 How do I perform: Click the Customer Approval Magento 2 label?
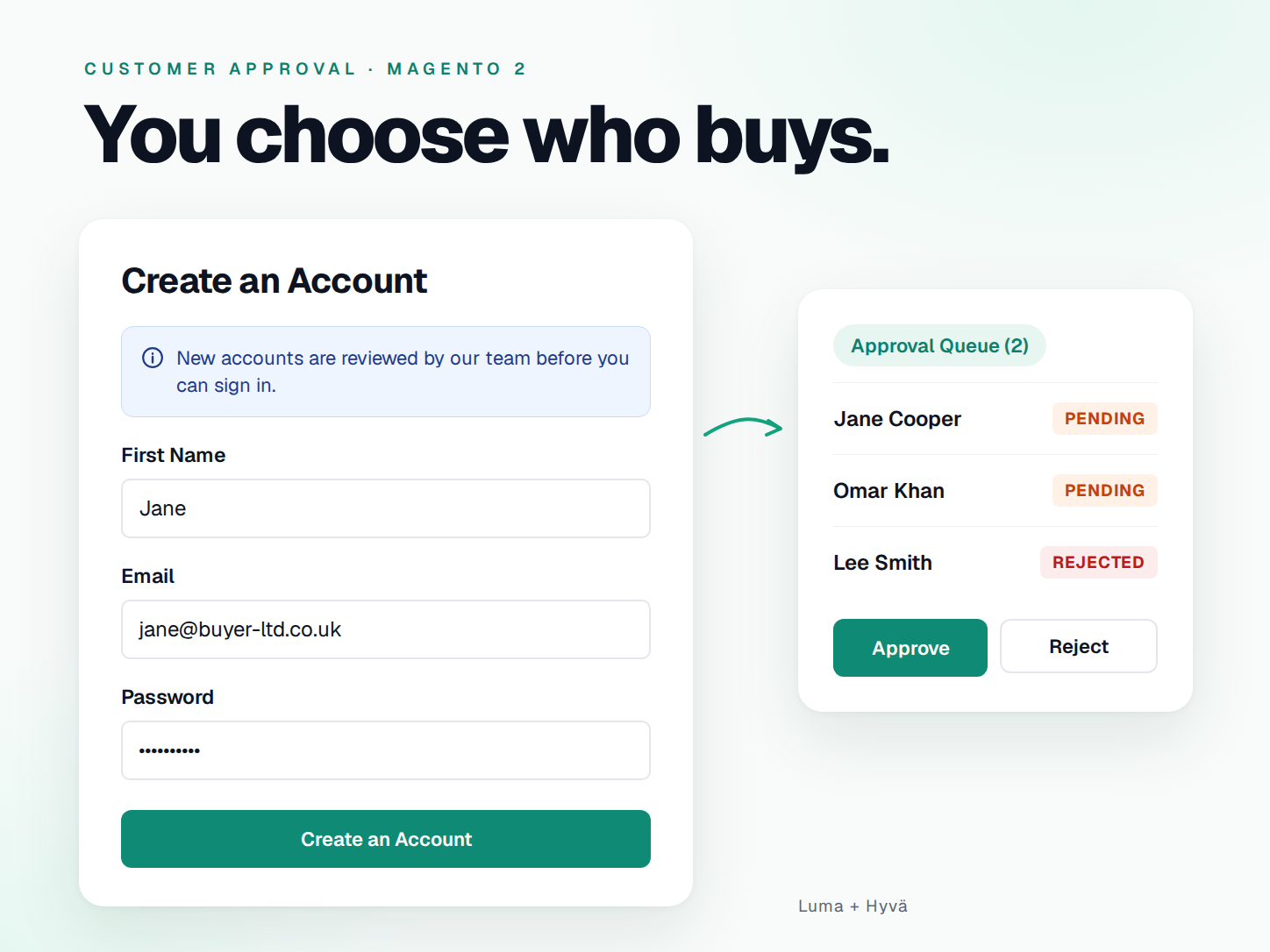coord(305,68)
